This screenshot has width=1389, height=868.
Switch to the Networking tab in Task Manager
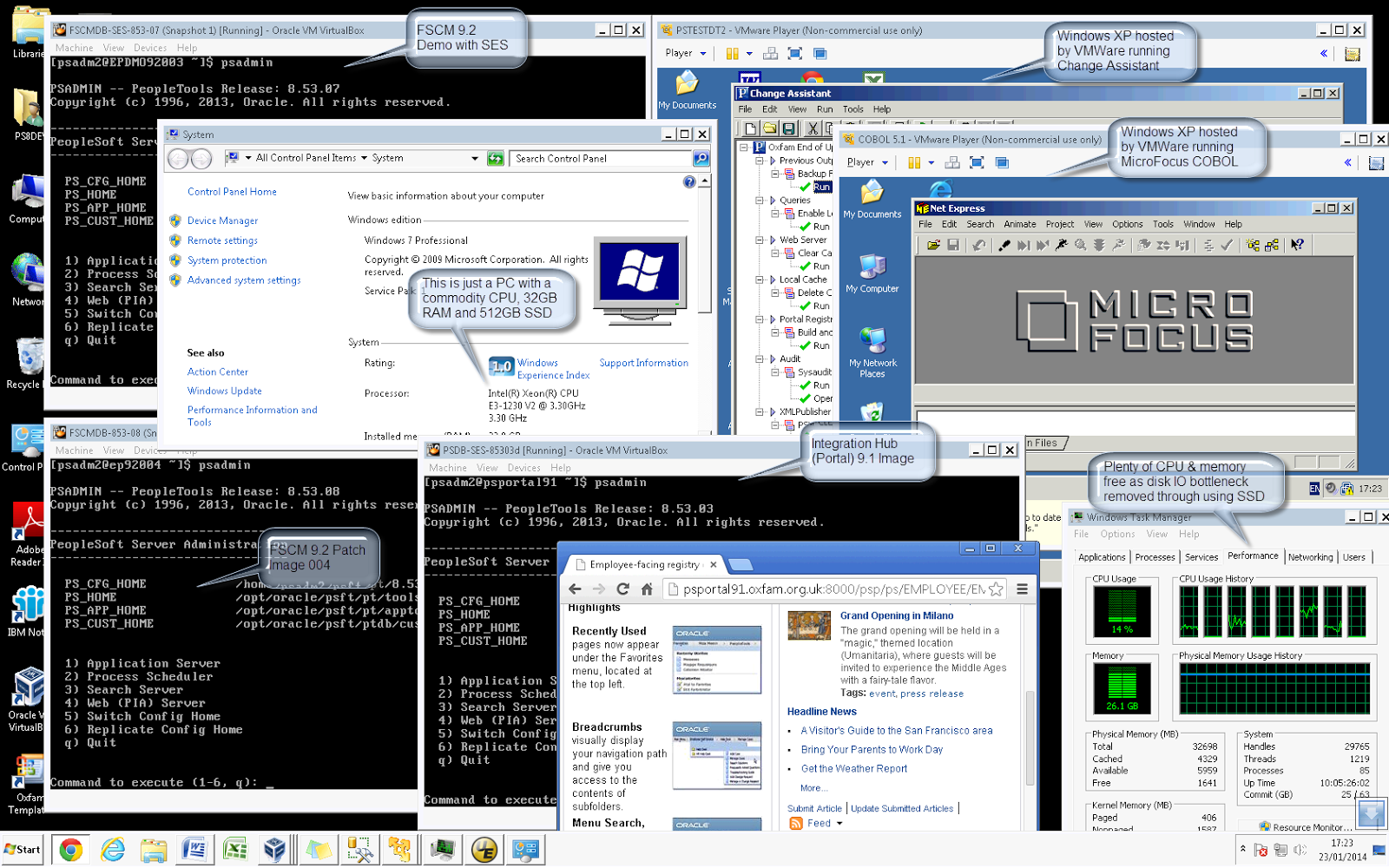pos(1310,557)
